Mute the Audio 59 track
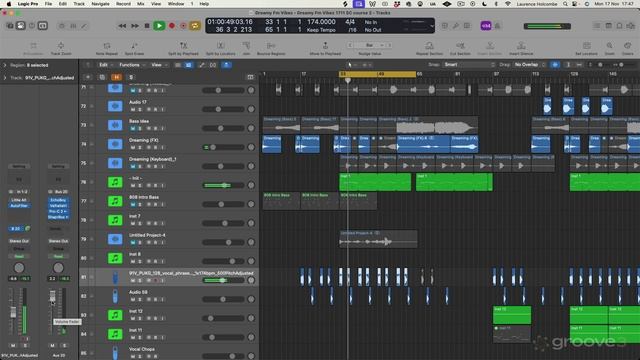The image size is (640, 360). pyautogui.click(x=133, y=299)
